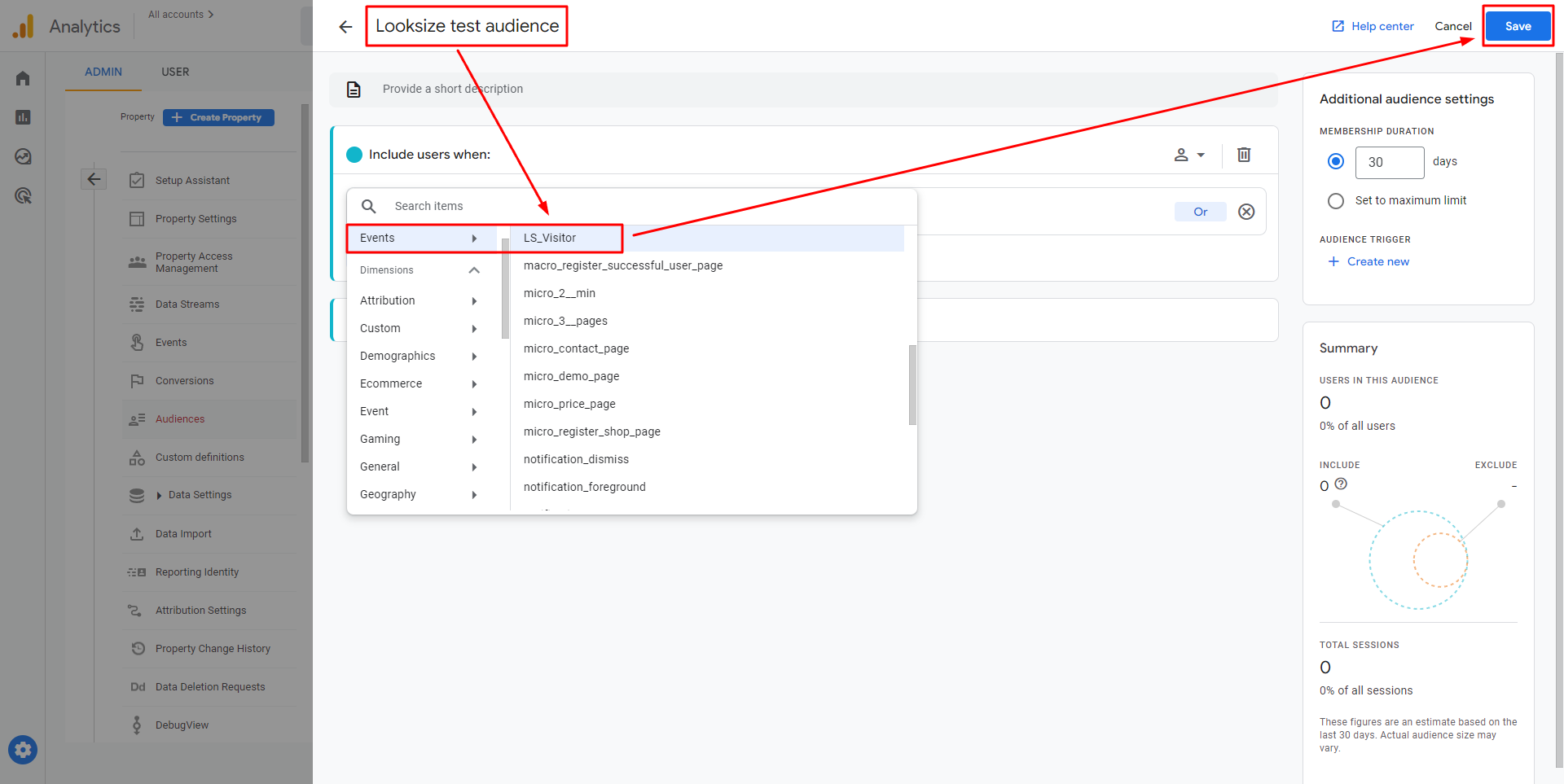1564x784 pixels.
Task: Click the search magnifier icon in picker
Action: [369, 206]
